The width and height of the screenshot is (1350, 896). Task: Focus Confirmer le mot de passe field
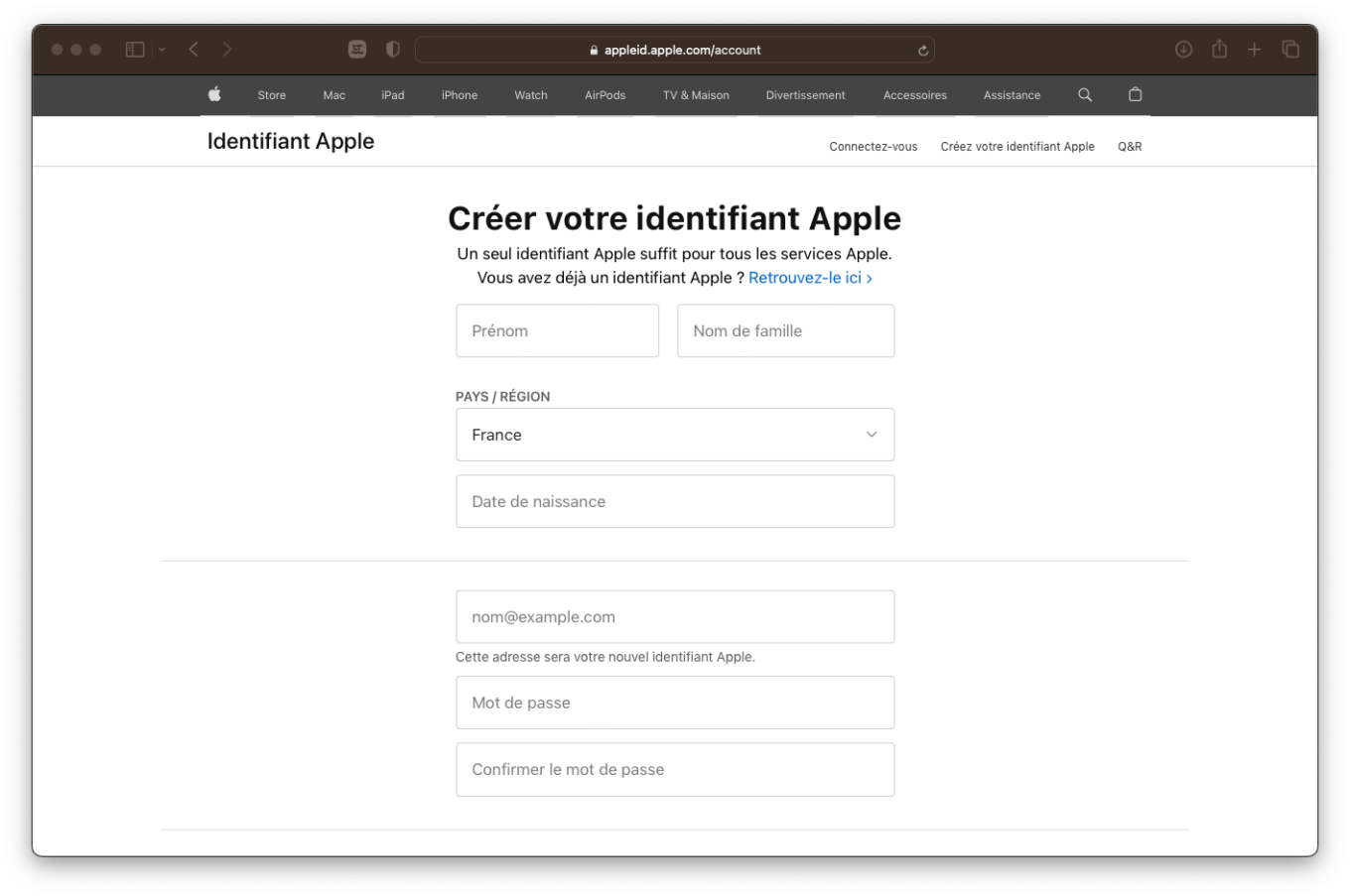point(675,769)
